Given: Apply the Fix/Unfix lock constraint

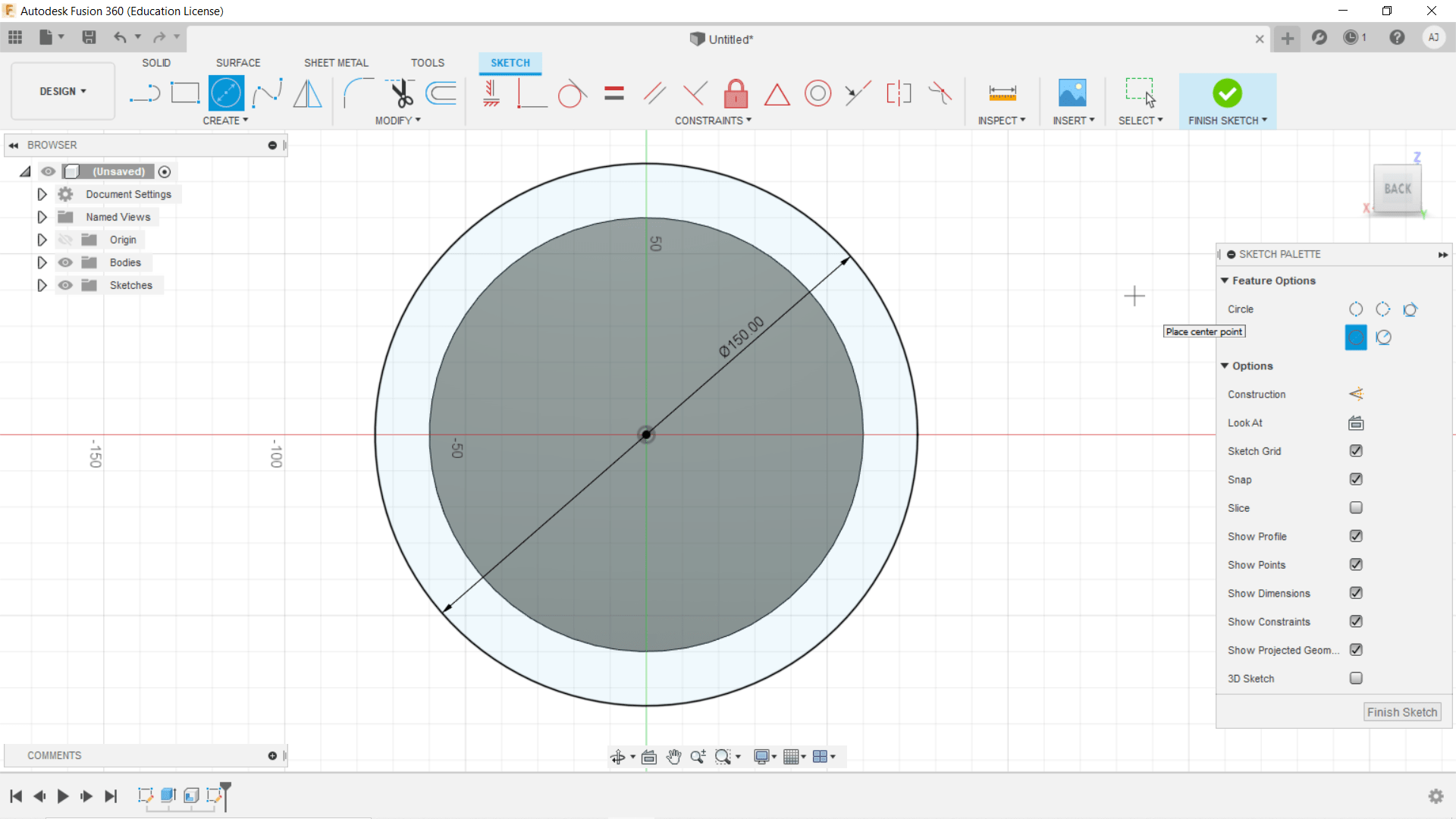Looking at the screenshot, I should pyautogui.click(x=736, y=93).
